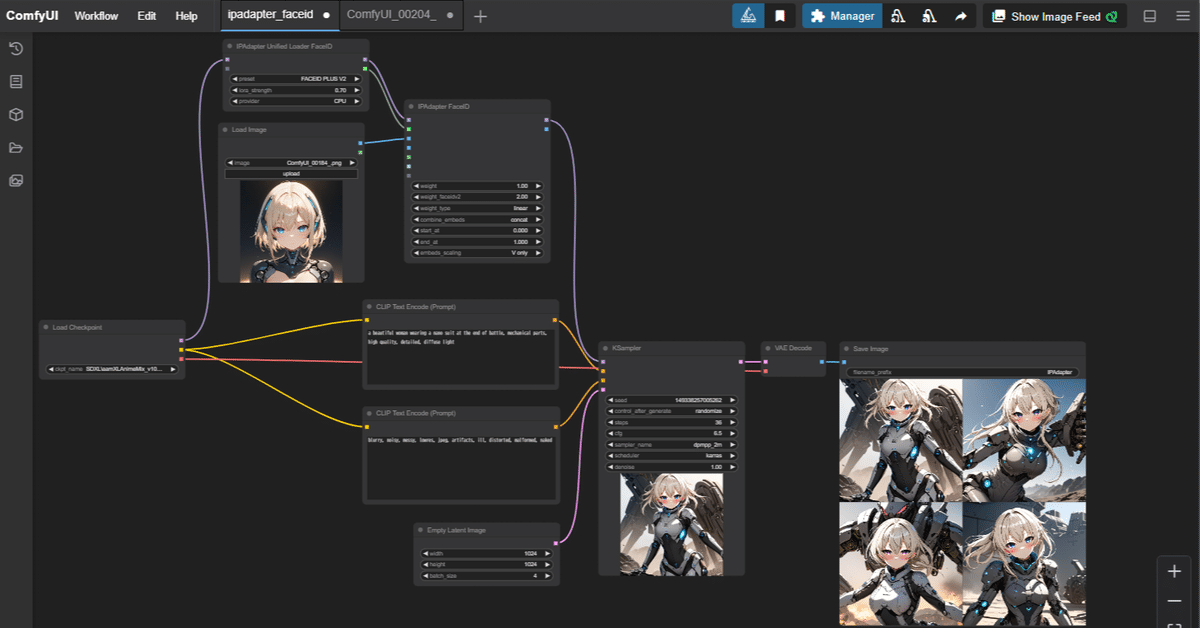Open the node library sidebar panel
Image resolution: width=1200 pixels, height=628 pixels.
[15, 81]
